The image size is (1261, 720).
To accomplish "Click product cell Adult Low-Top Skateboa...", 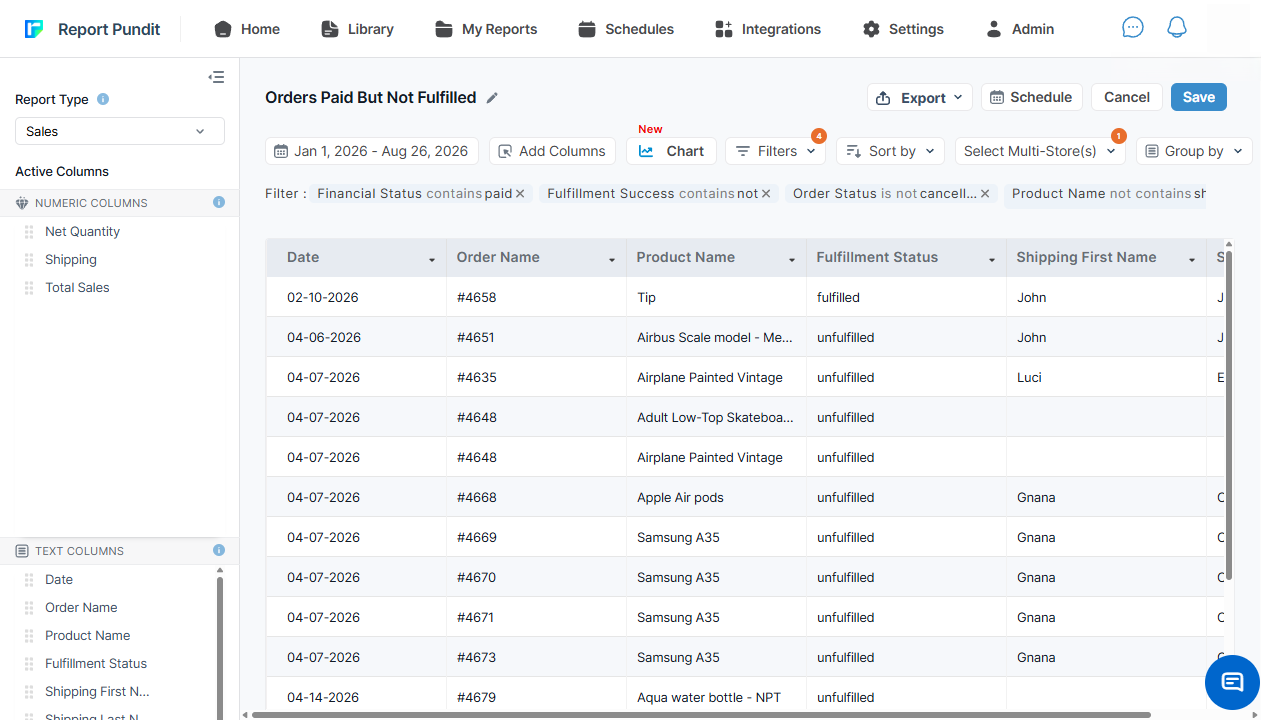I will coord(716,417).
